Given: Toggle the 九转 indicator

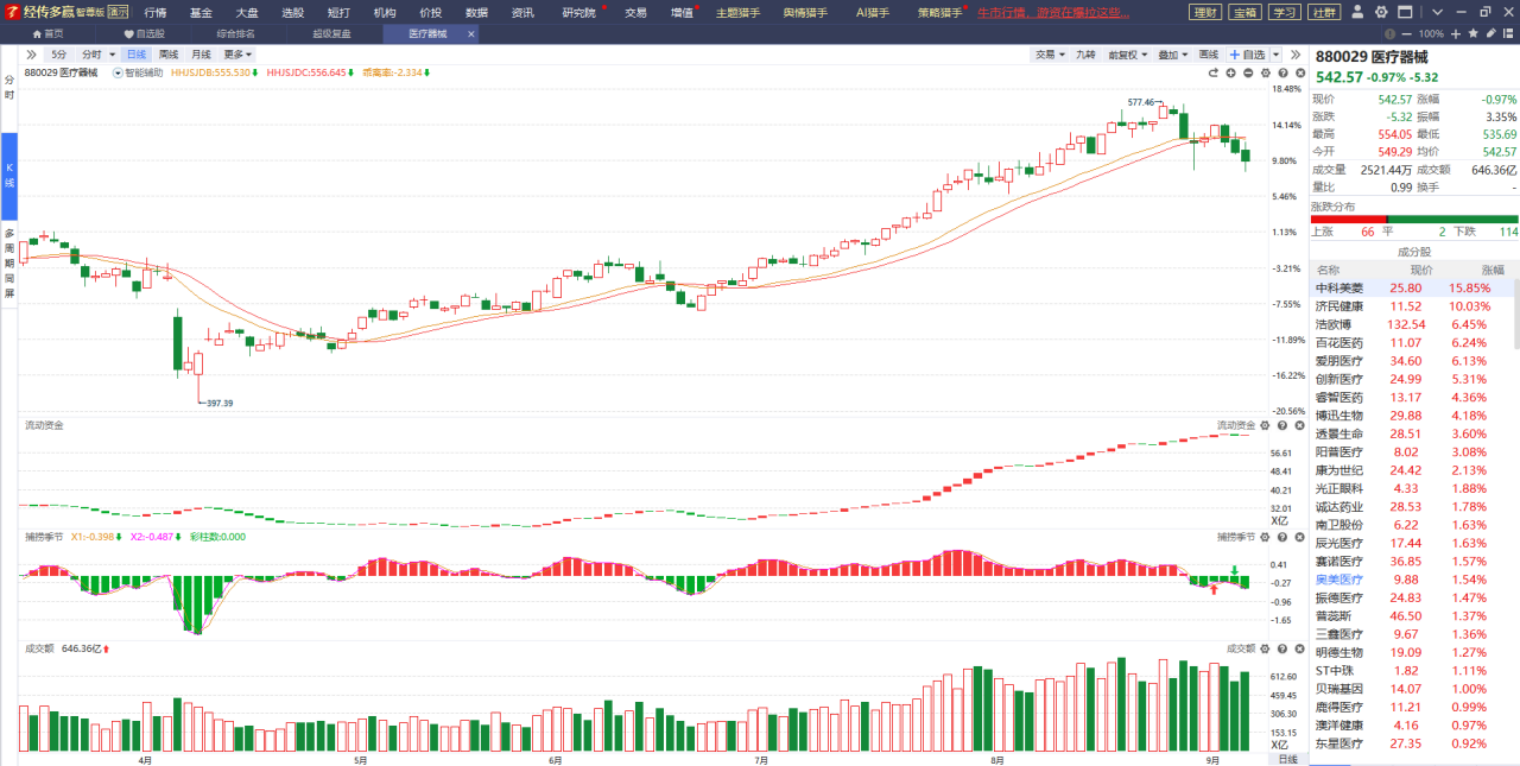Looking at the screenshot, I should click(x=1086, y=54).
